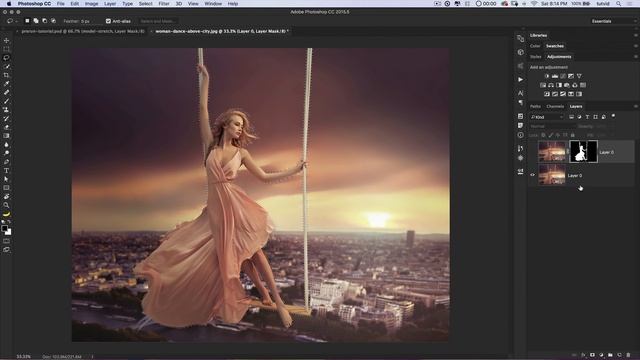
Task: Choose Intersect with selection mode
Action: [x=53, y=21]
